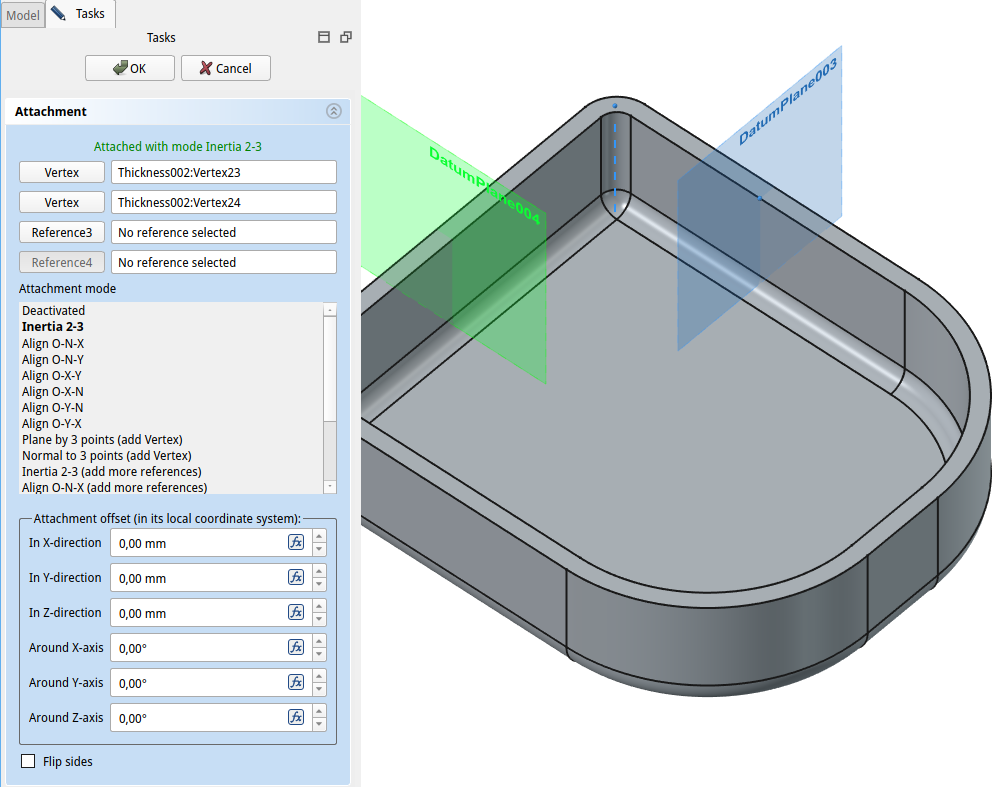Click Reference3 selection button
This screenshot has height=787, width=996.
coord(62,232)
